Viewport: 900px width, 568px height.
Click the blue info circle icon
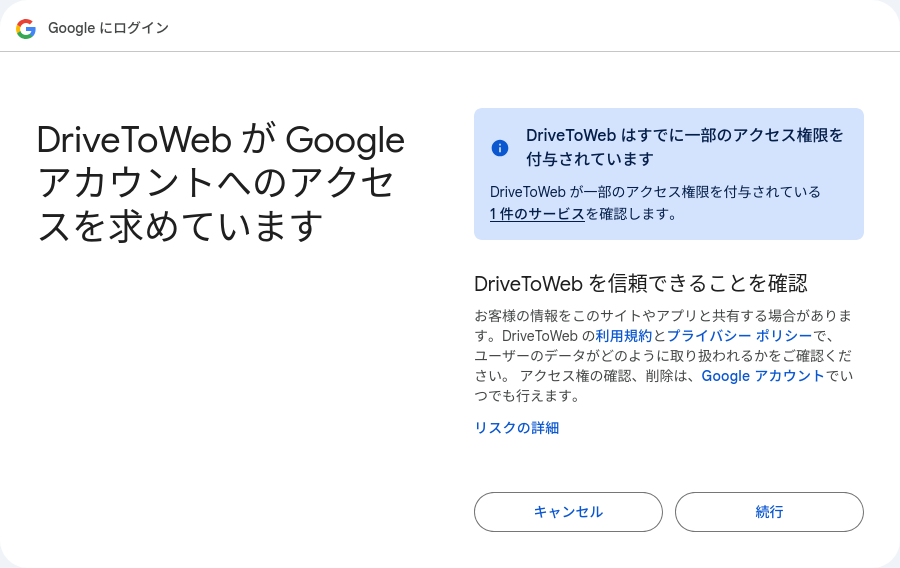(500, 148)
